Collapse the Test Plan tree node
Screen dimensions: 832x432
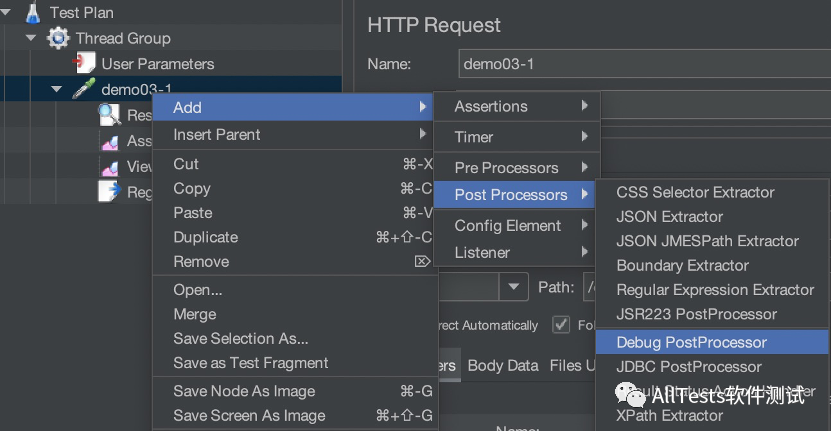pyautogui.click(x=8, y=13)
